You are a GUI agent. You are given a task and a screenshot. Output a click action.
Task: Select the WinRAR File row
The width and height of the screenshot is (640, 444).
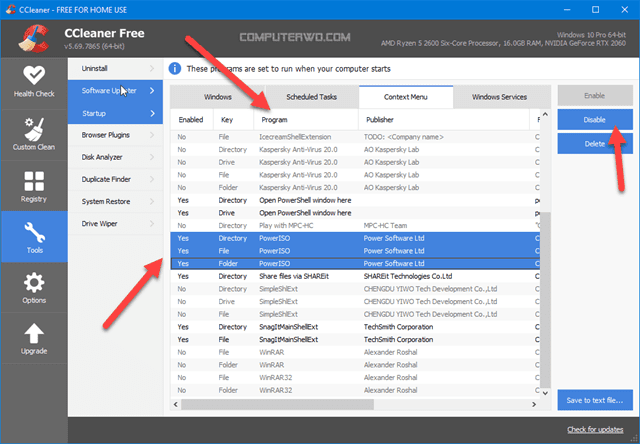coord(355,352)
